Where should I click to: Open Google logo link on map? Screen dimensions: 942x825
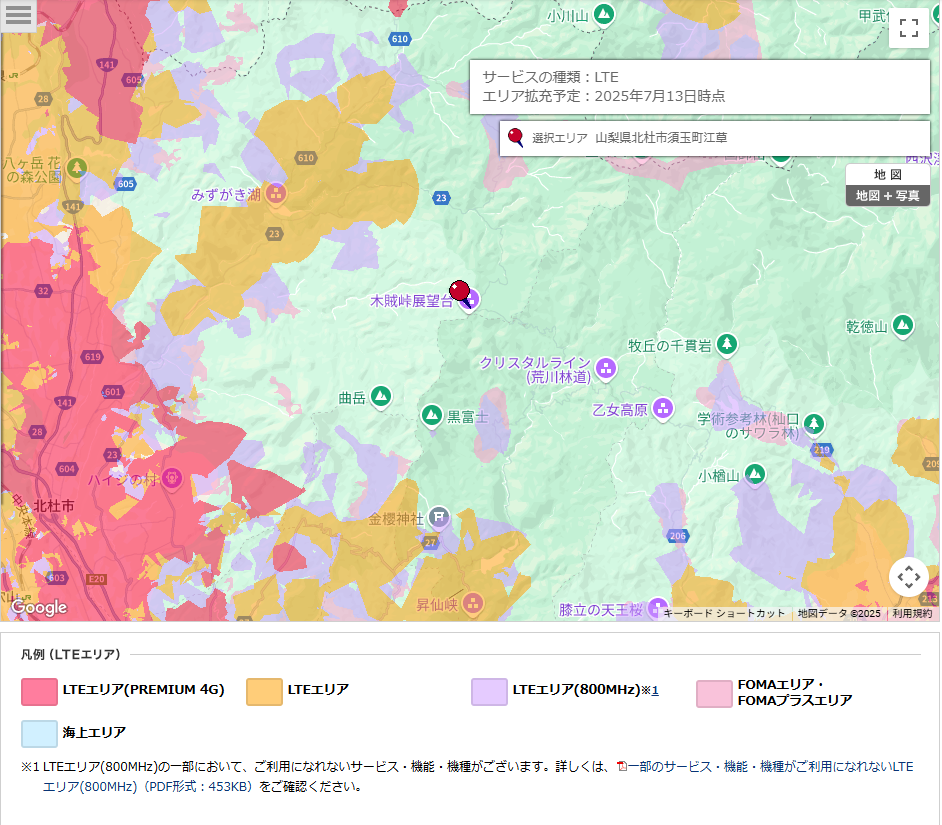pyautogui.click(x=40, y=607)
